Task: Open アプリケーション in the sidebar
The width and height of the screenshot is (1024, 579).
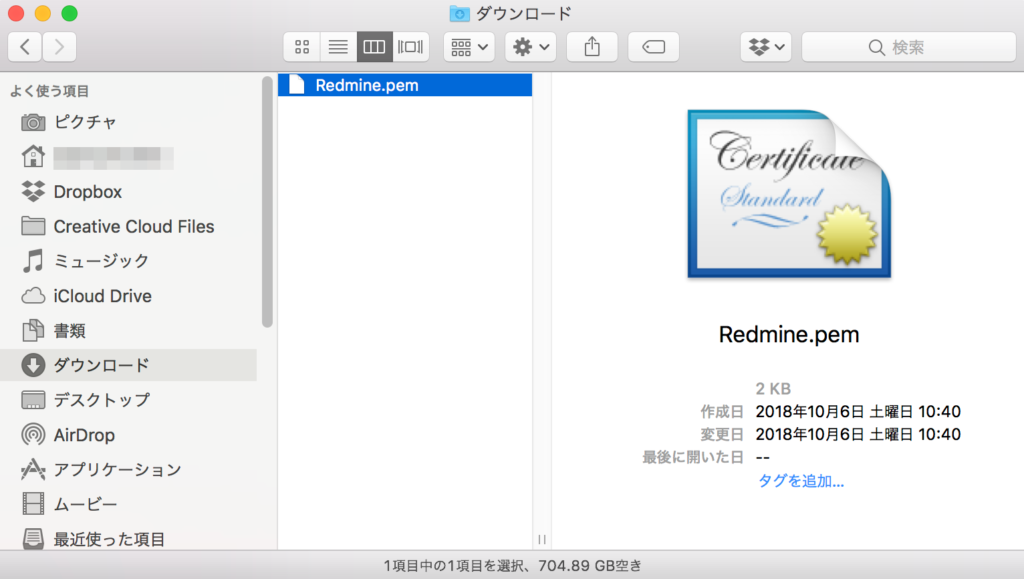Action: click(117, 469)
